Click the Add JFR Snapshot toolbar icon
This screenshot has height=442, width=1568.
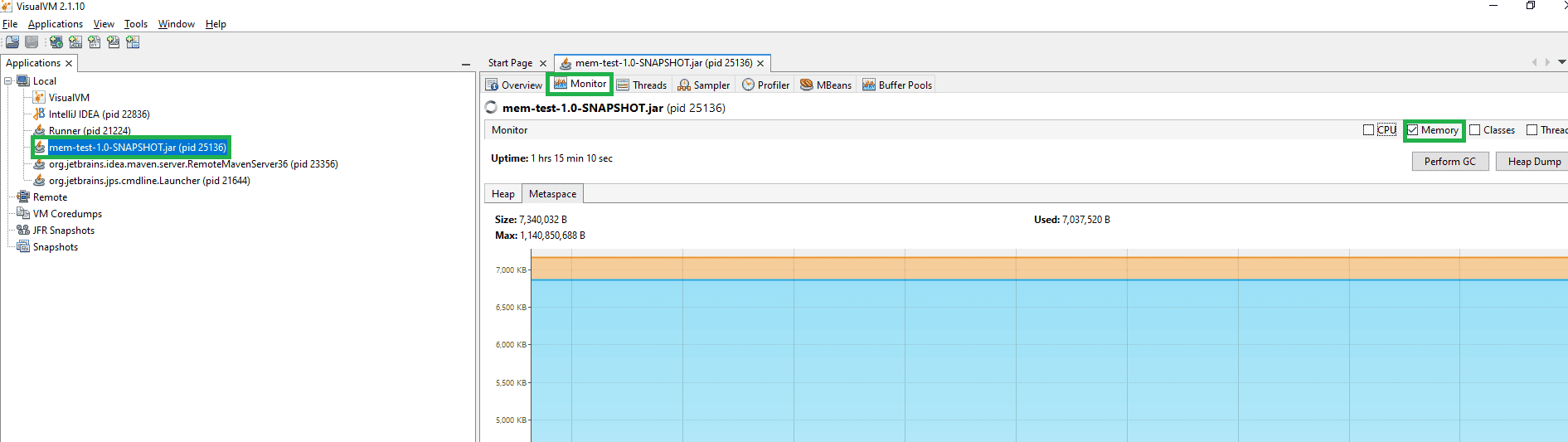(x=114, y=42)
